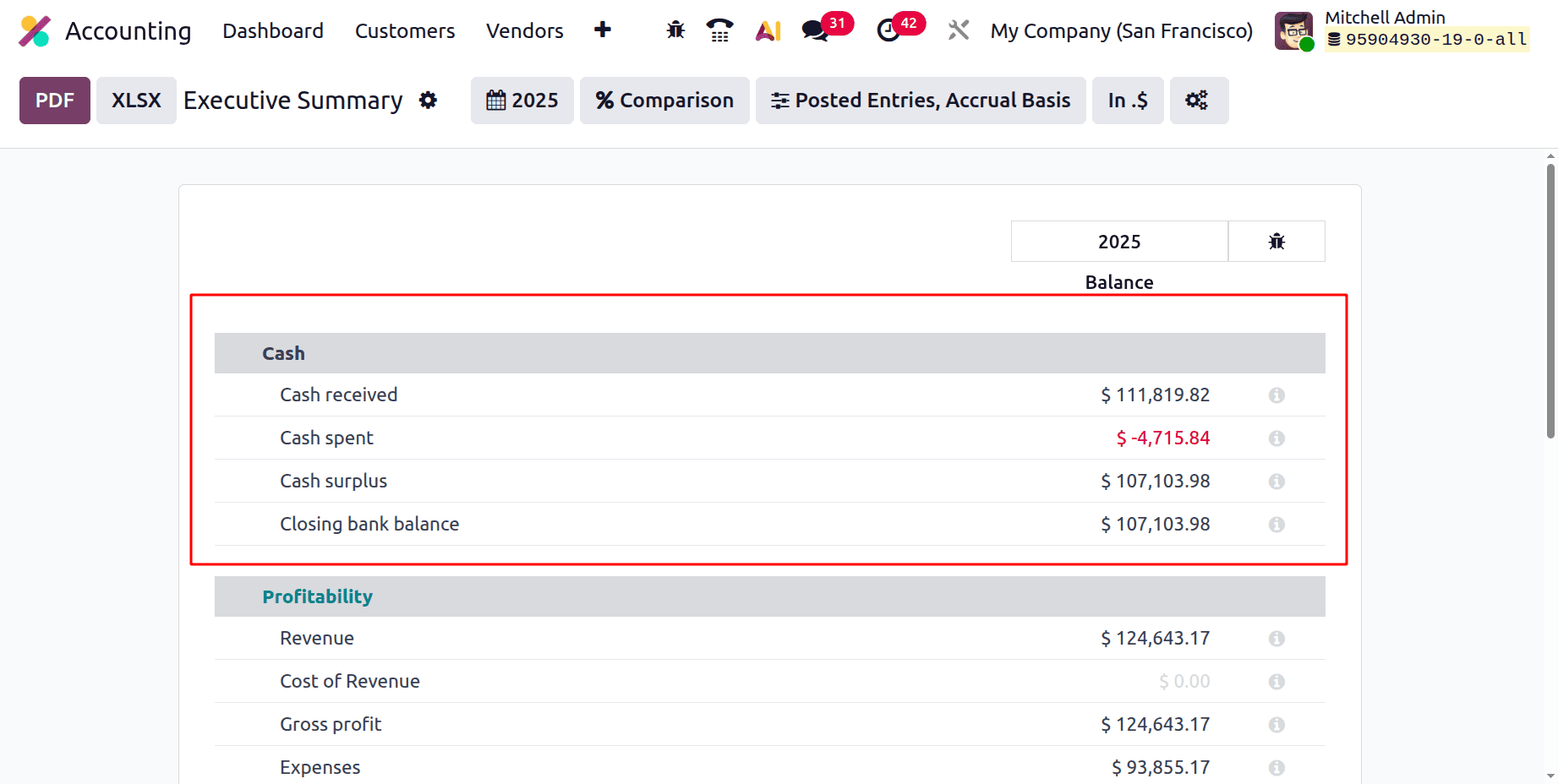Show info tooltip for Revenue
Screen dimensions: 1558x784
coord(1276,638)
